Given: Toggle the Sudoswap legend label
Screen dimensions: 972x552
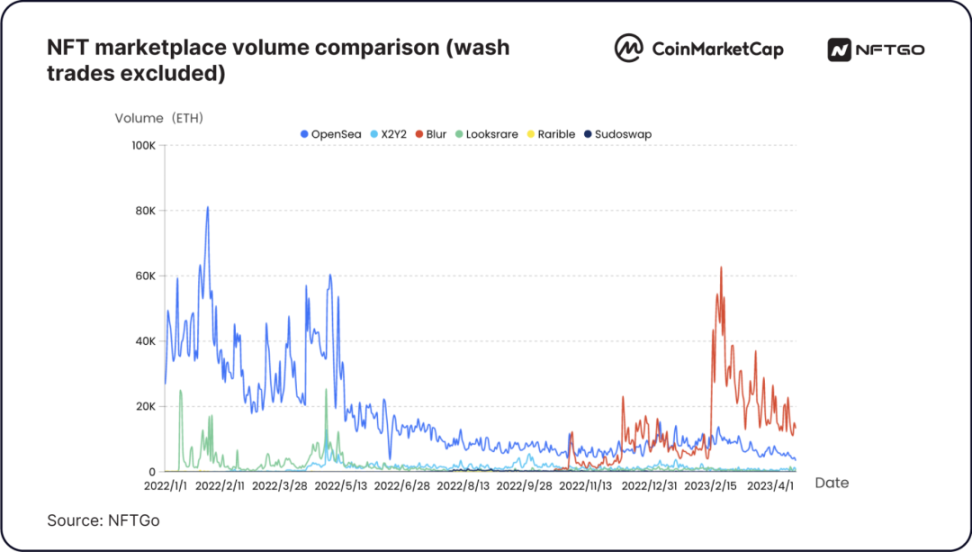Looking at the screenshot, I should [623, 134].
